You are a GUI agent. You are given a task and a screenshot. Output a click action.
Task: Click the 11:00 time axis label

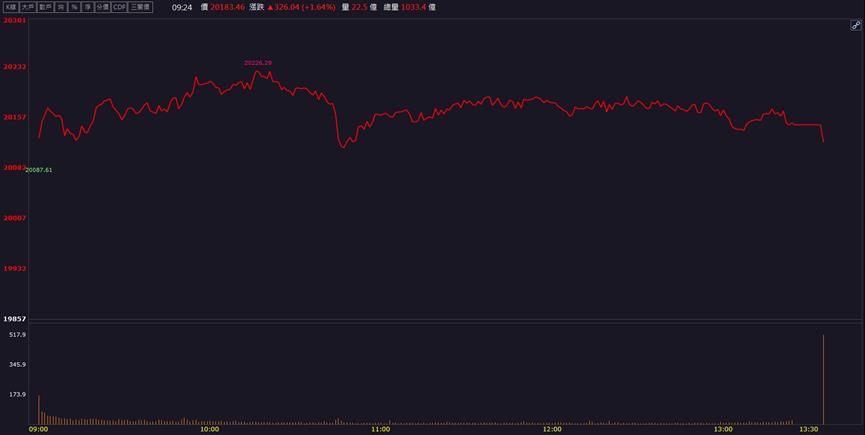pos(381,429)
